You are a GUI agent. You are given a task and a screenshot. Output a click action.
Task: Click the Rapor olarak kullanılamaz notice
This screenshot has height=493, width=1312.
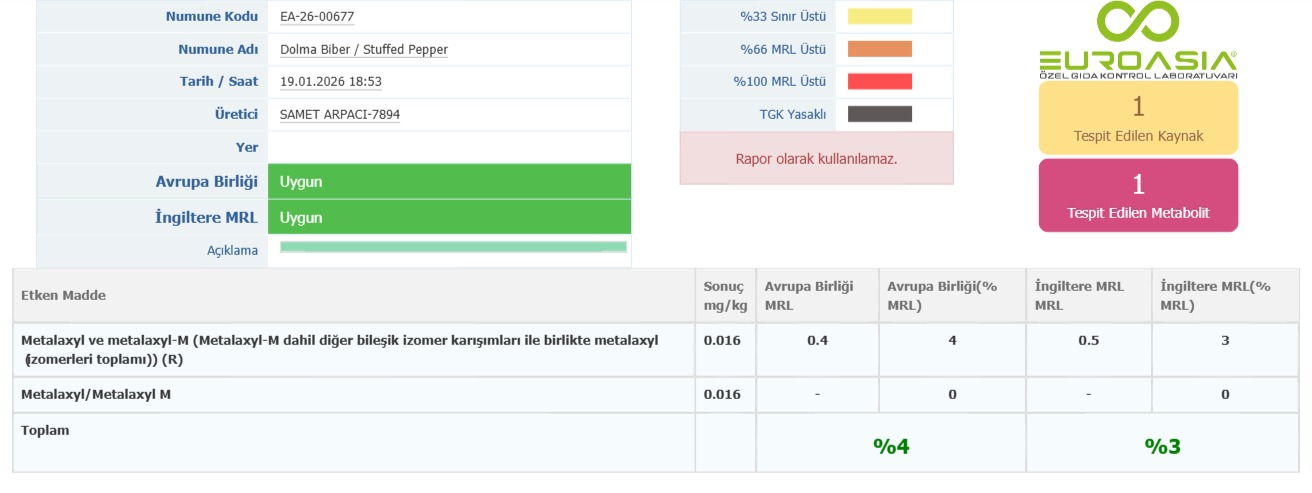pos(816,158)
